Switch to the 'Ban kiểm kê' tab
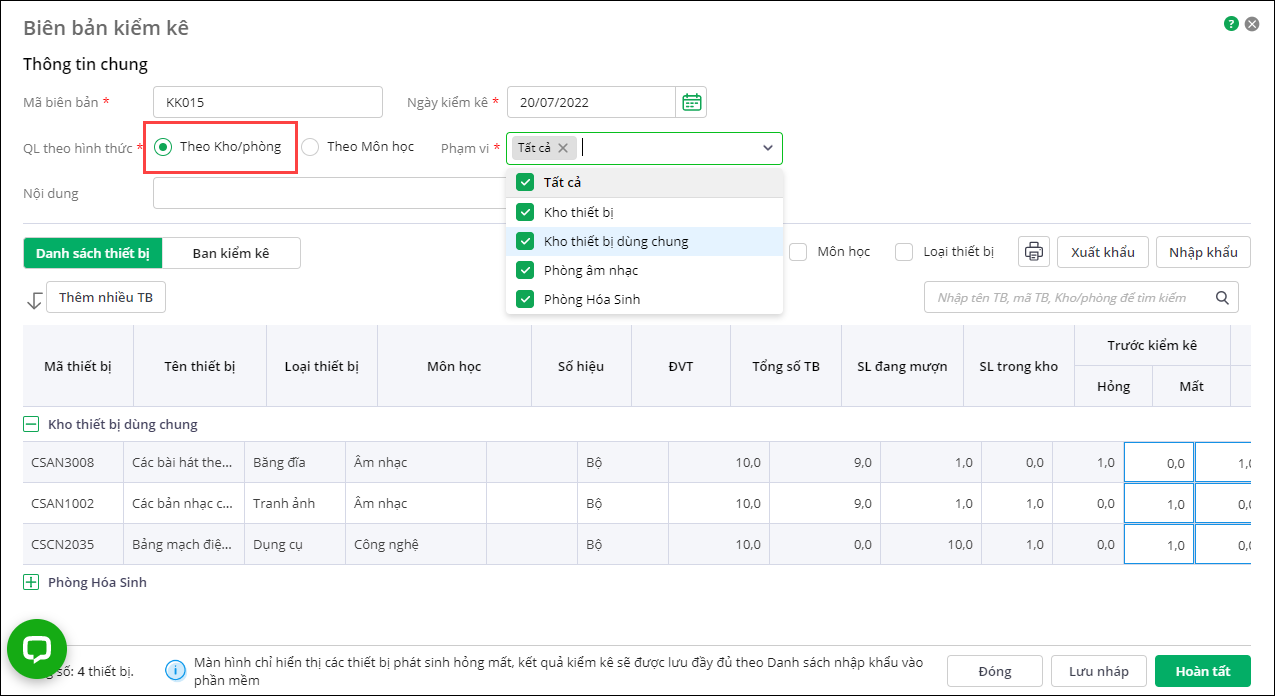Viewport: 1275px width, 696px height. [231, 253]
